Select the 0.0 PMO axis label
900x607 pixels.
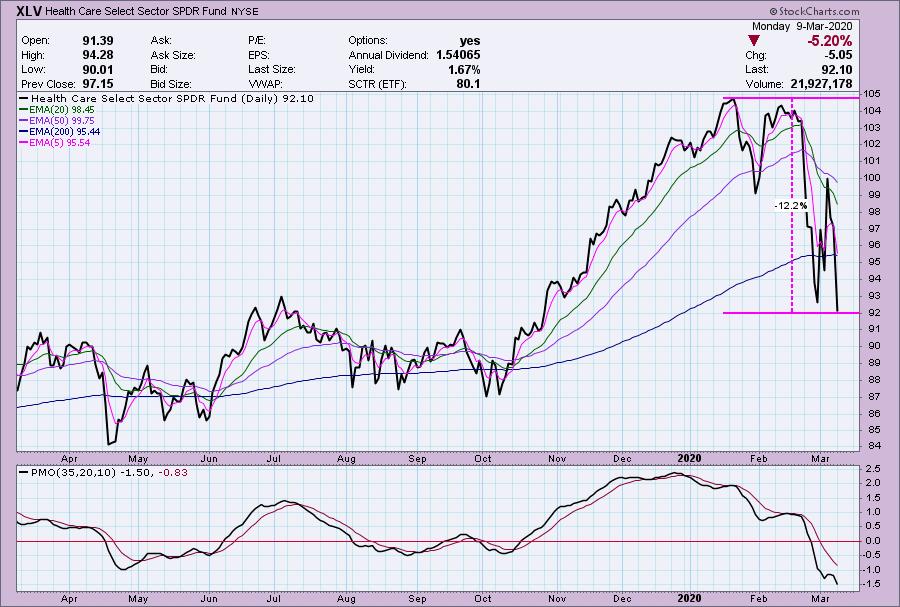click(873, 540)
